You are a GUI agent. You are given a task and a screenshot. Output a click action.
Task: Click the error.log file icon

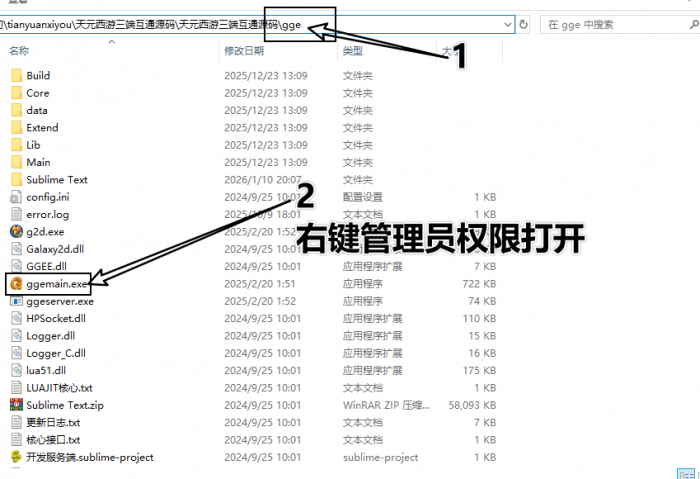pyautogui.click(x=16, y=214)
